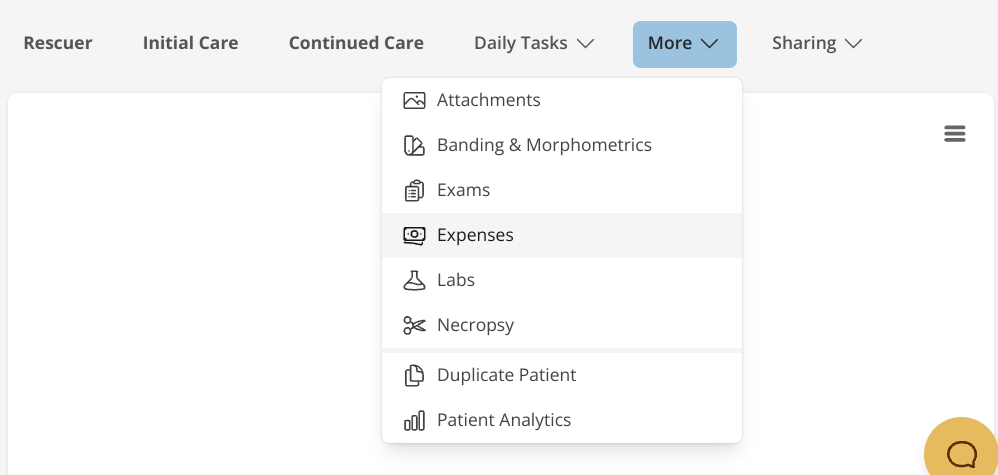
Task: Click the Patient Analytics bar chart icon
Action: (x=414, y=421)
